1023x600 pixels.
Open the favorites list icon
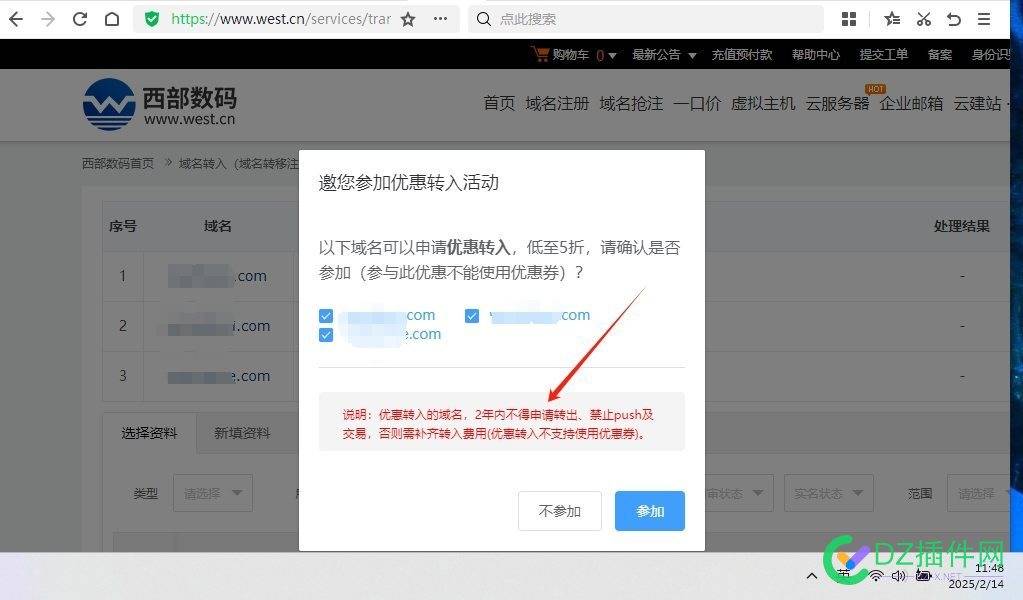(892, 19)
